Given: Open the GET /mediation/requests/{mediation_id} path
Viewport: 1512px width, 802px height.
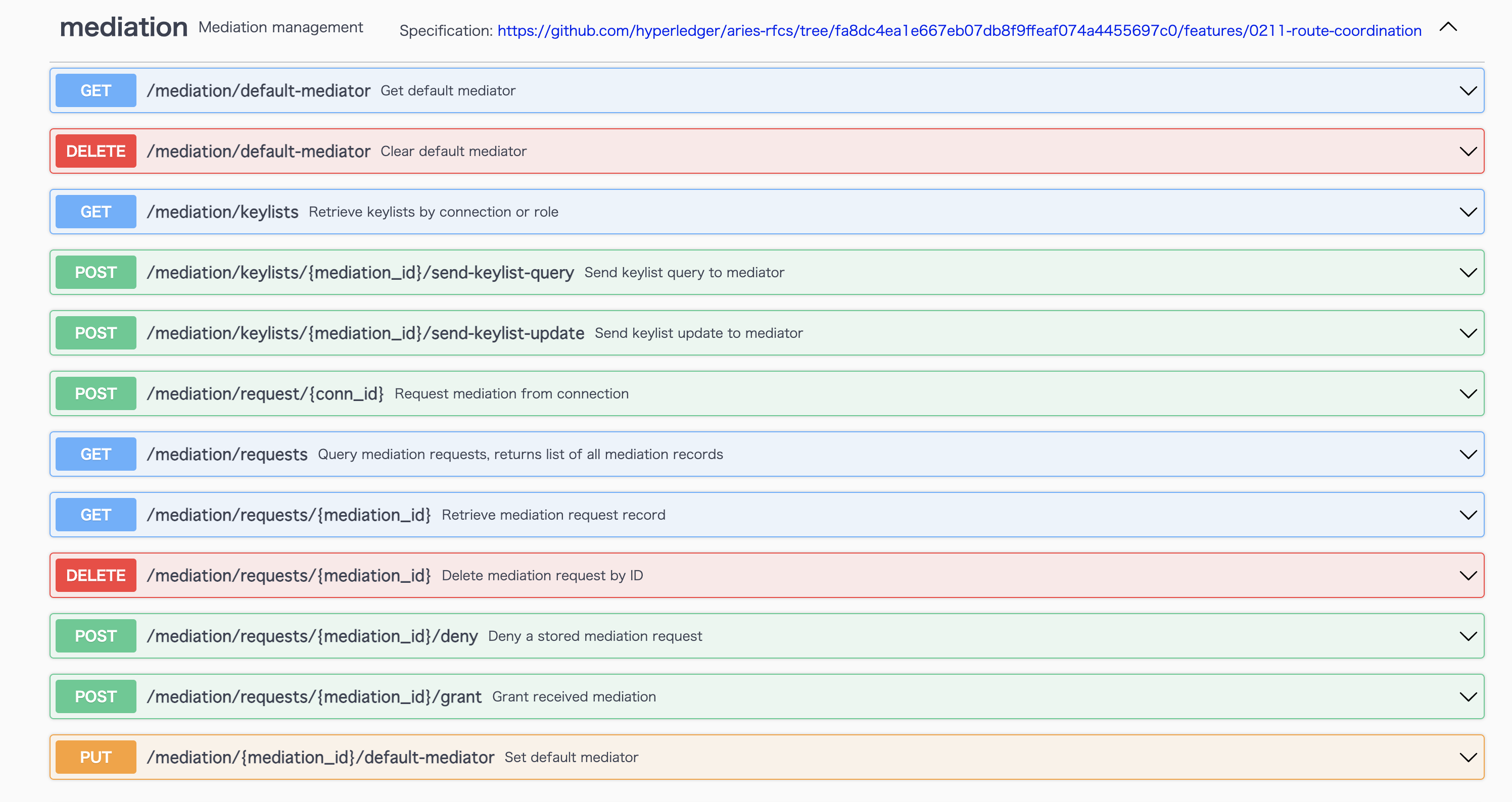Looking at the screenshot, I should pyautogui.click(x=289, y=515).
